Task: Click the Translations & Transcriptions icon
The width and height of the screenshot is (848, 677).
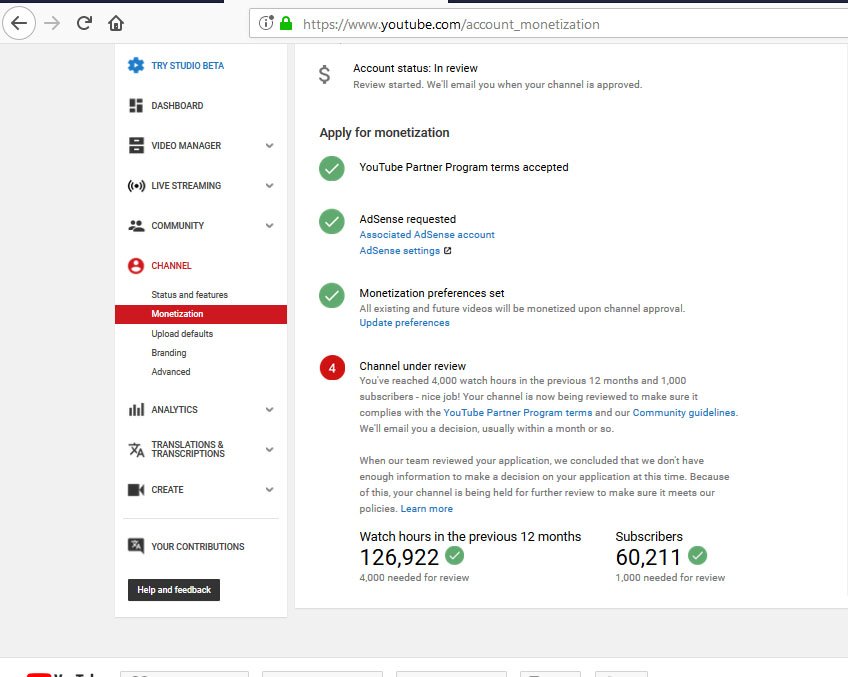Action: (x=136, y=449)
